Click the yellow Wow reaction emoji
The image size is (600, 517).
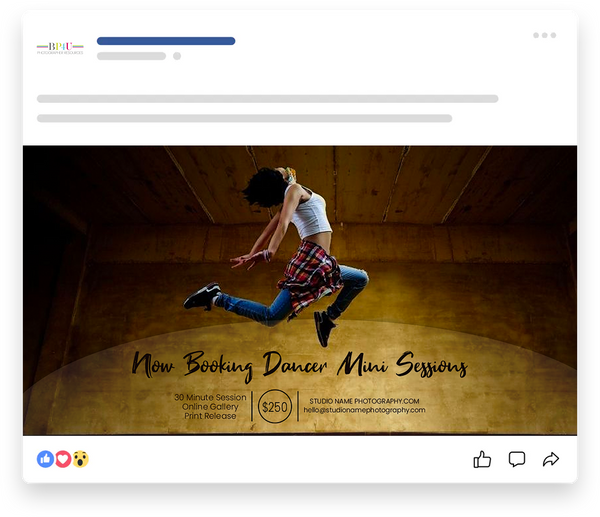click(x=81, y=459)
